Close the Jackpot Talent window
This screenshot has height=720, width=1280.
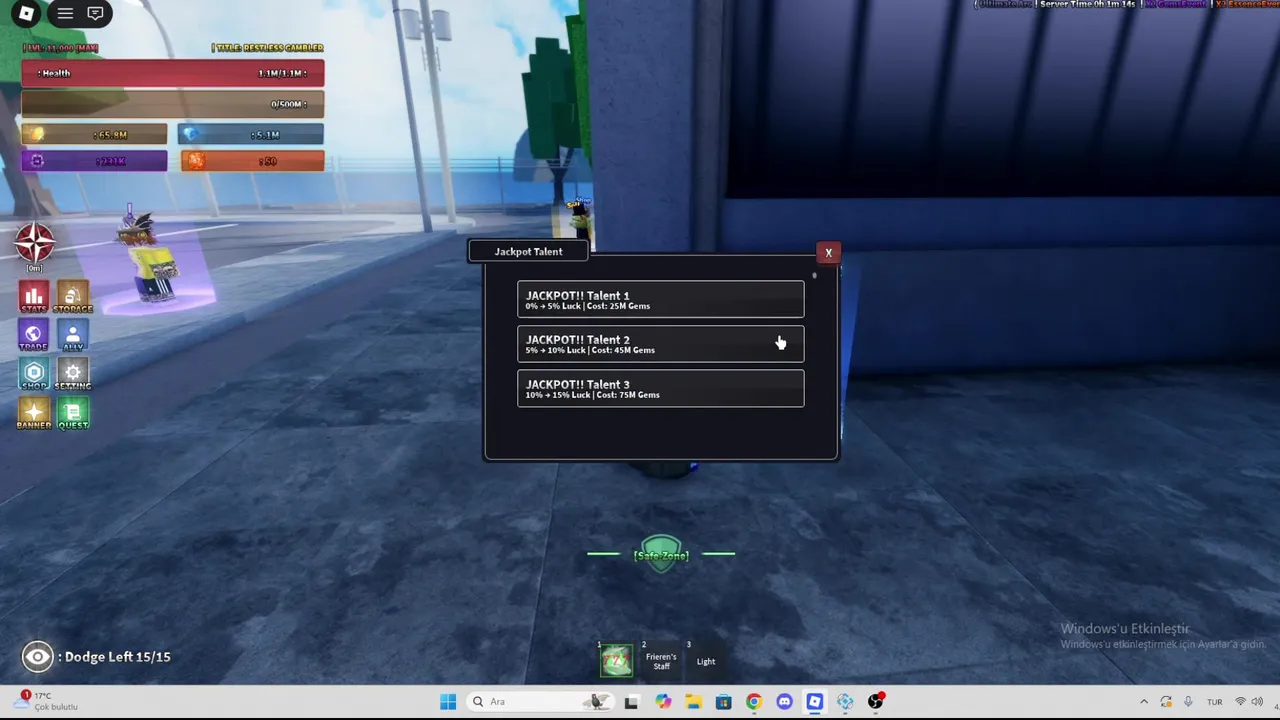[828, 253]
